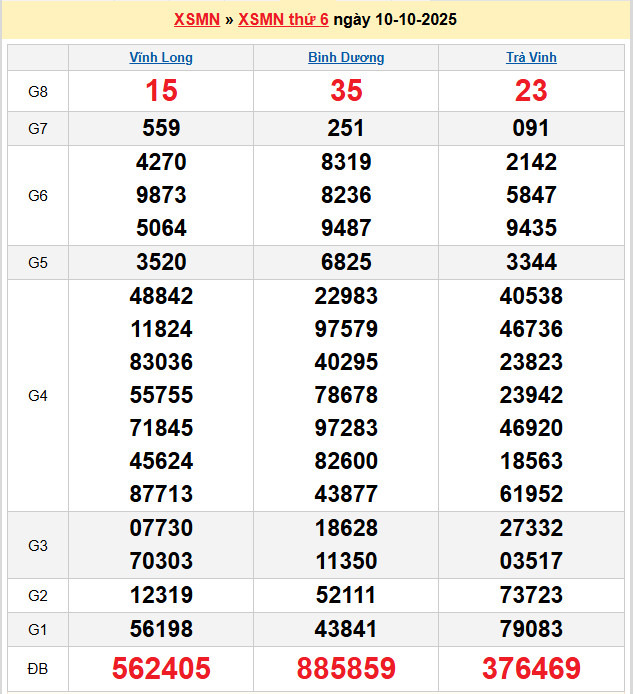Click the G4 row label
The height and width of the screenshot is (694, 633).
point(38,396)
